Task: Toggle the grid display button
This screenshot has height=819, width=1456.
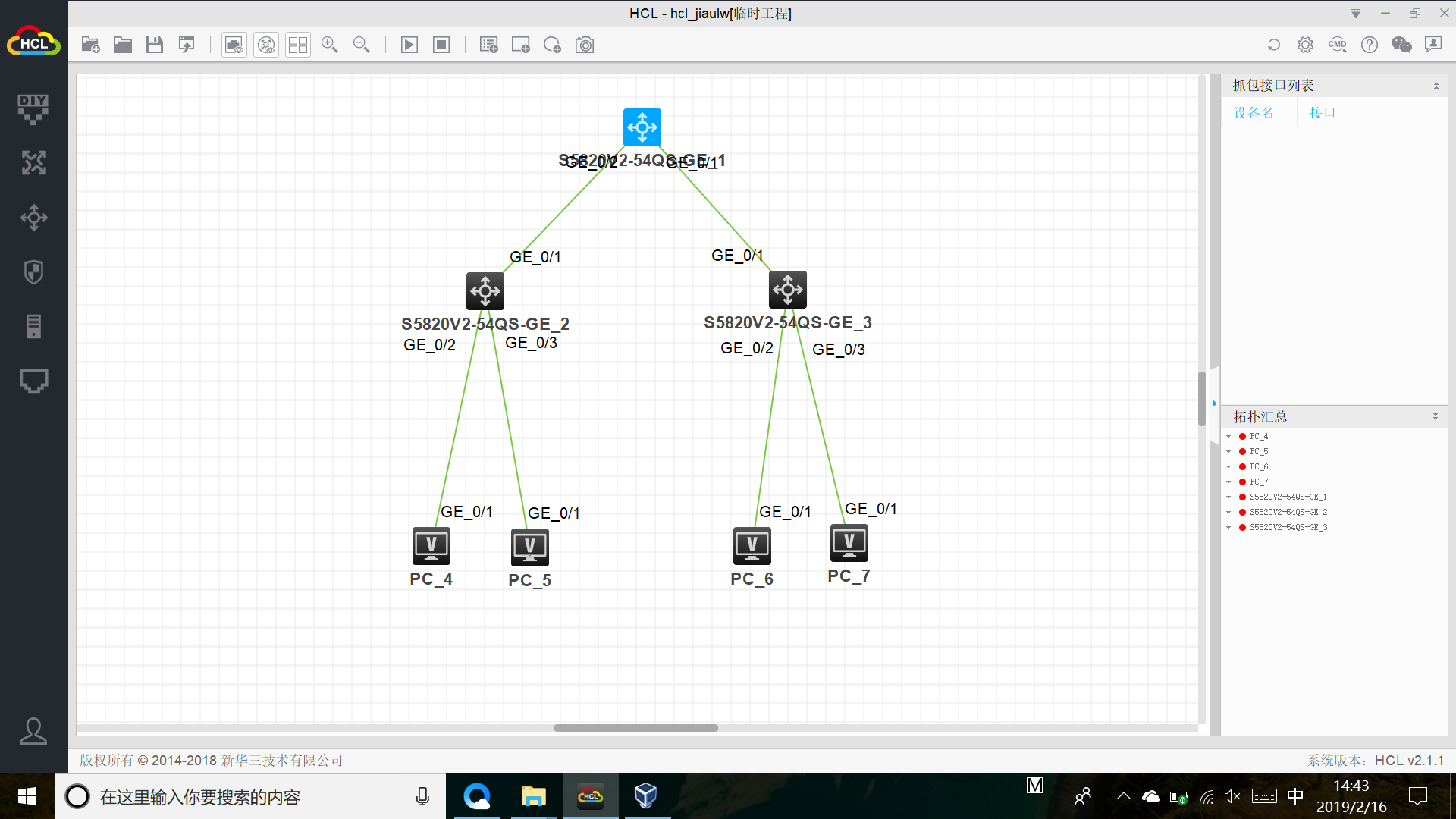Action: tap(298, 45)
